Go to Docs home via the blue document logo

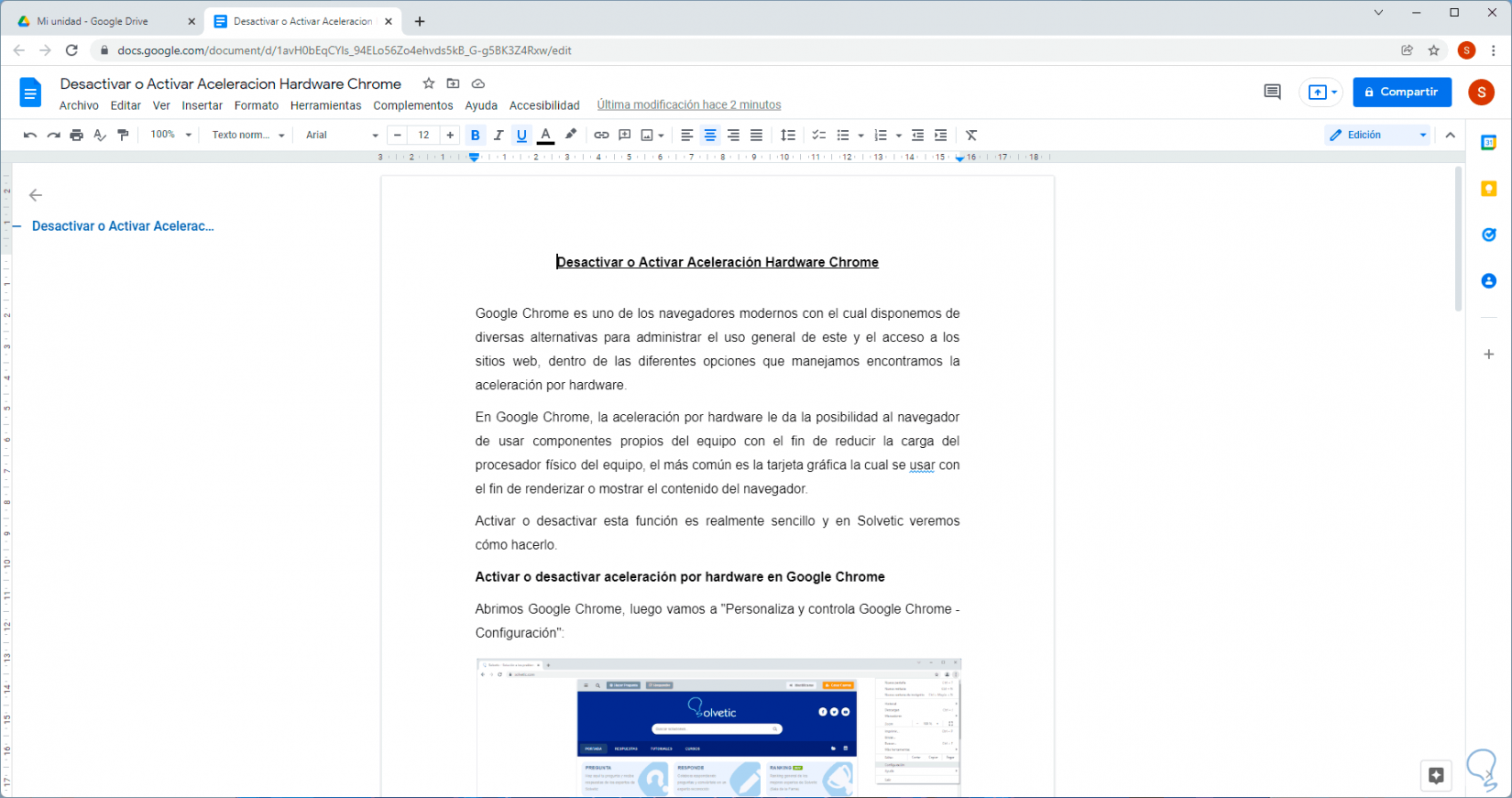pos(30,93)
